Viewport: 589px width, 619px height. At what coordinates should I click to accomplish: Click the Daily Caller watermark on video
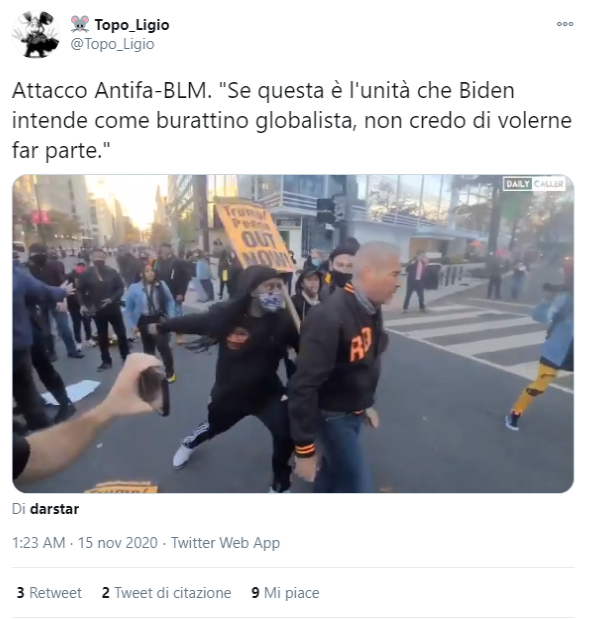534,184
